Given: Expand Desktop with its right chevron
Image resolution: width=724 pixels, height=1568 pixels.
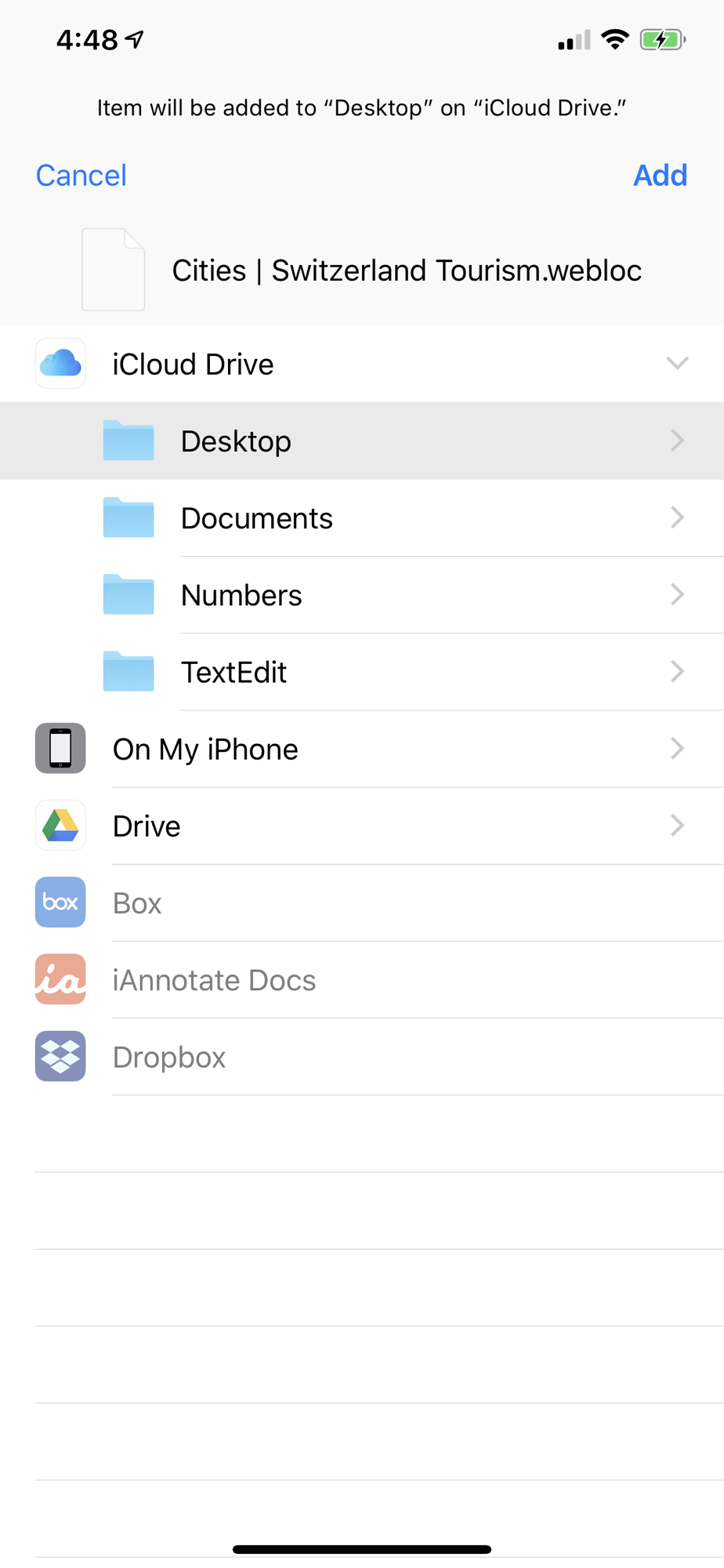Looking at the screenshot, I should 678,441.
